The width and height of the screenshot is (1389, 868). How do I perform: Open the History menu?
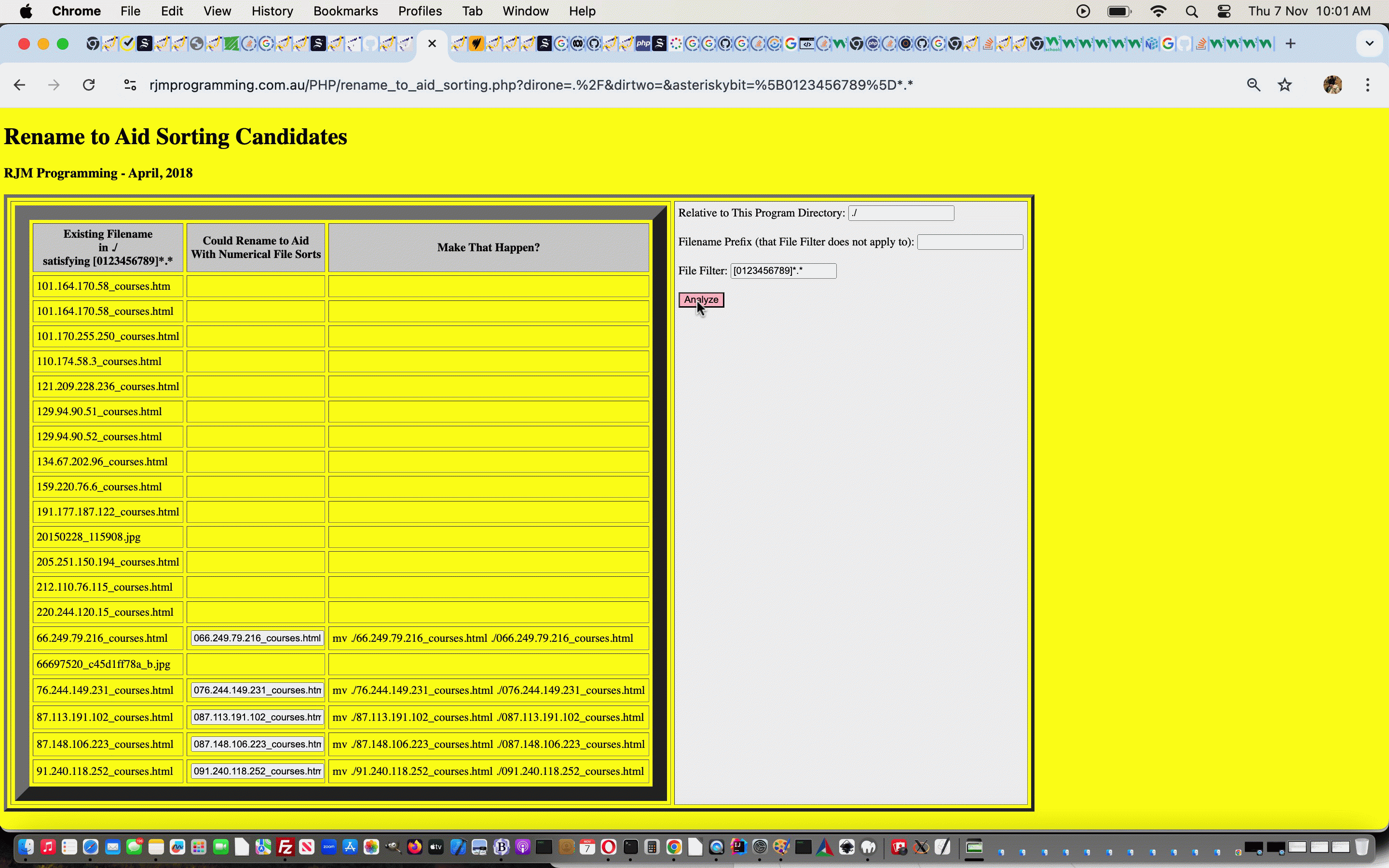tap(272, 12)
